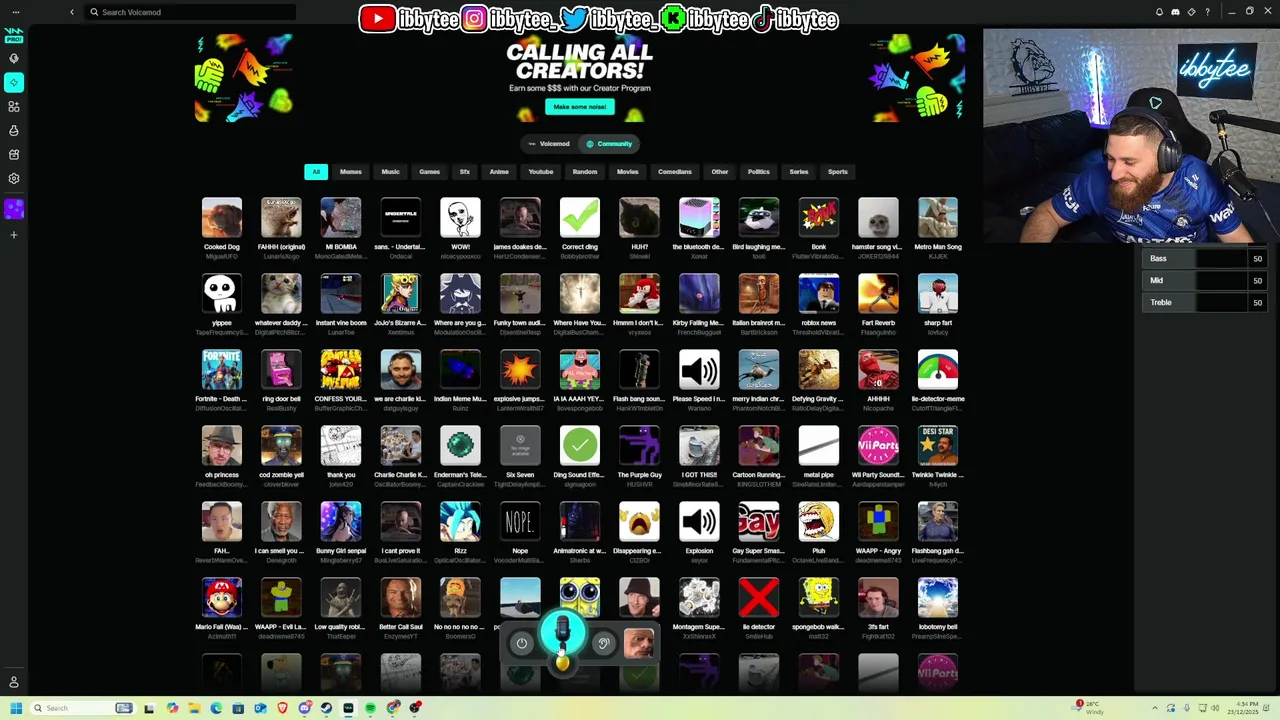Filter sounds by Comedians category

coord(675,172)
